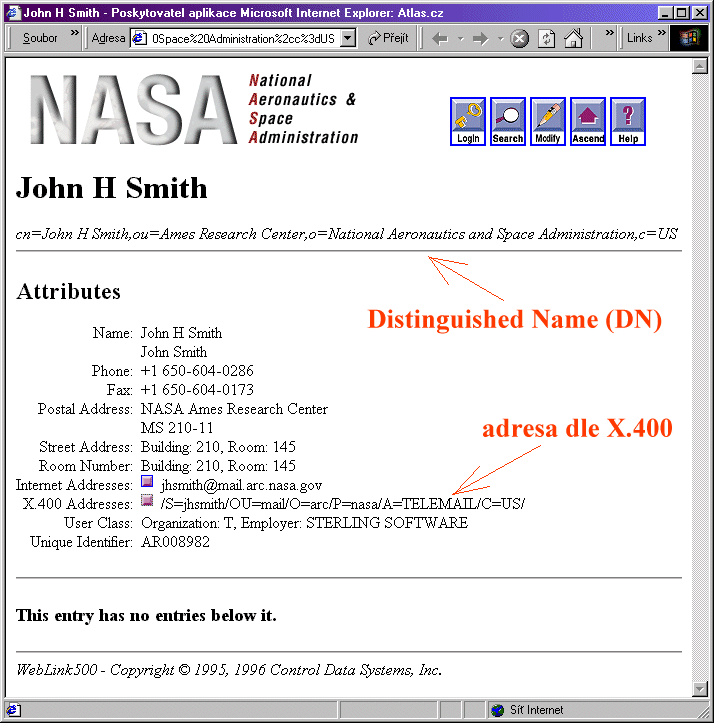Open the Help question mark icon
The height and width of the screenshot is (723, 714).
[x=628, y=122]
